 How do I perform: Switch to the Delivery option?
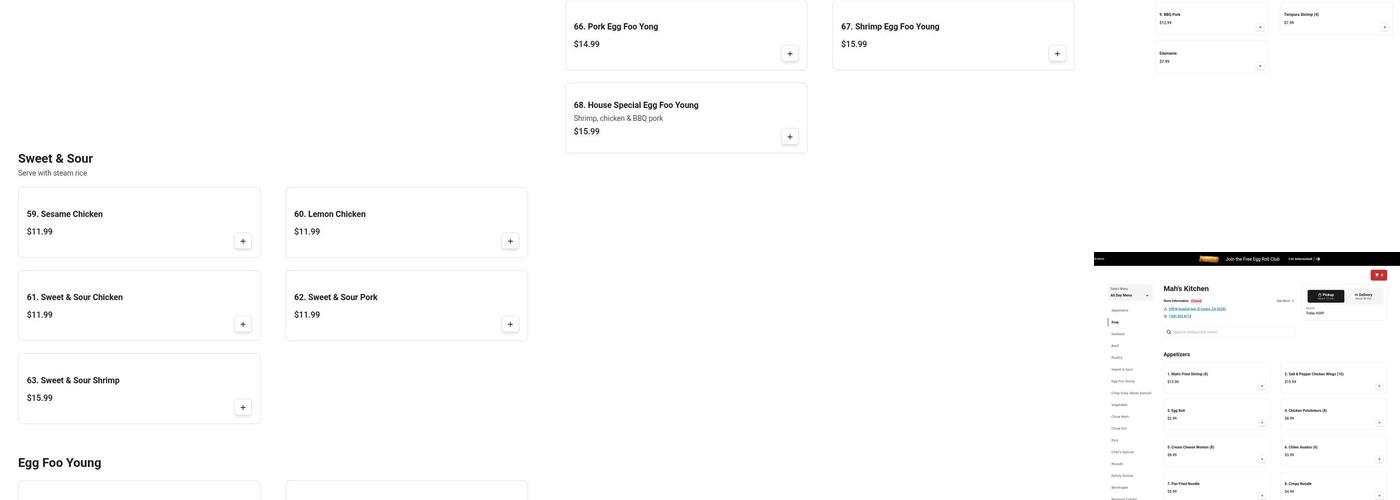pos(1363,296)
